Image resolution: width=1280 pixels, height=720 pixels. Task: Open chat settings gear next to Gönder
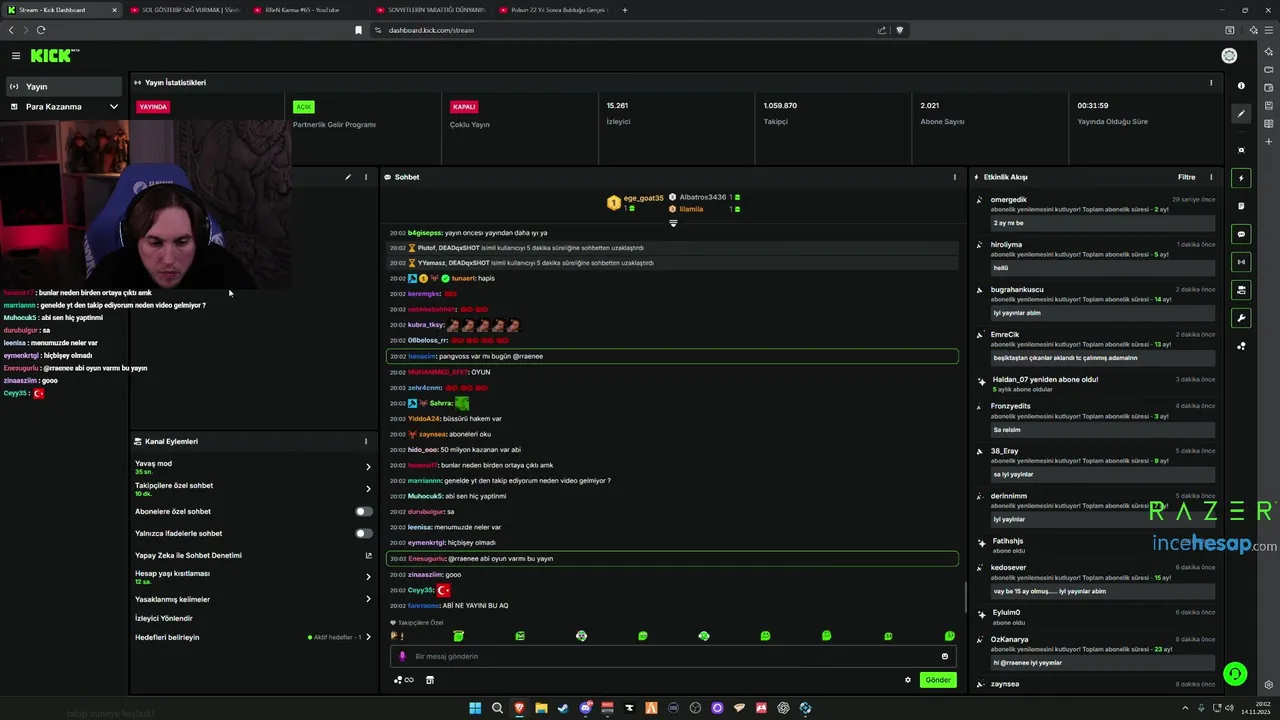click(908, 680)
